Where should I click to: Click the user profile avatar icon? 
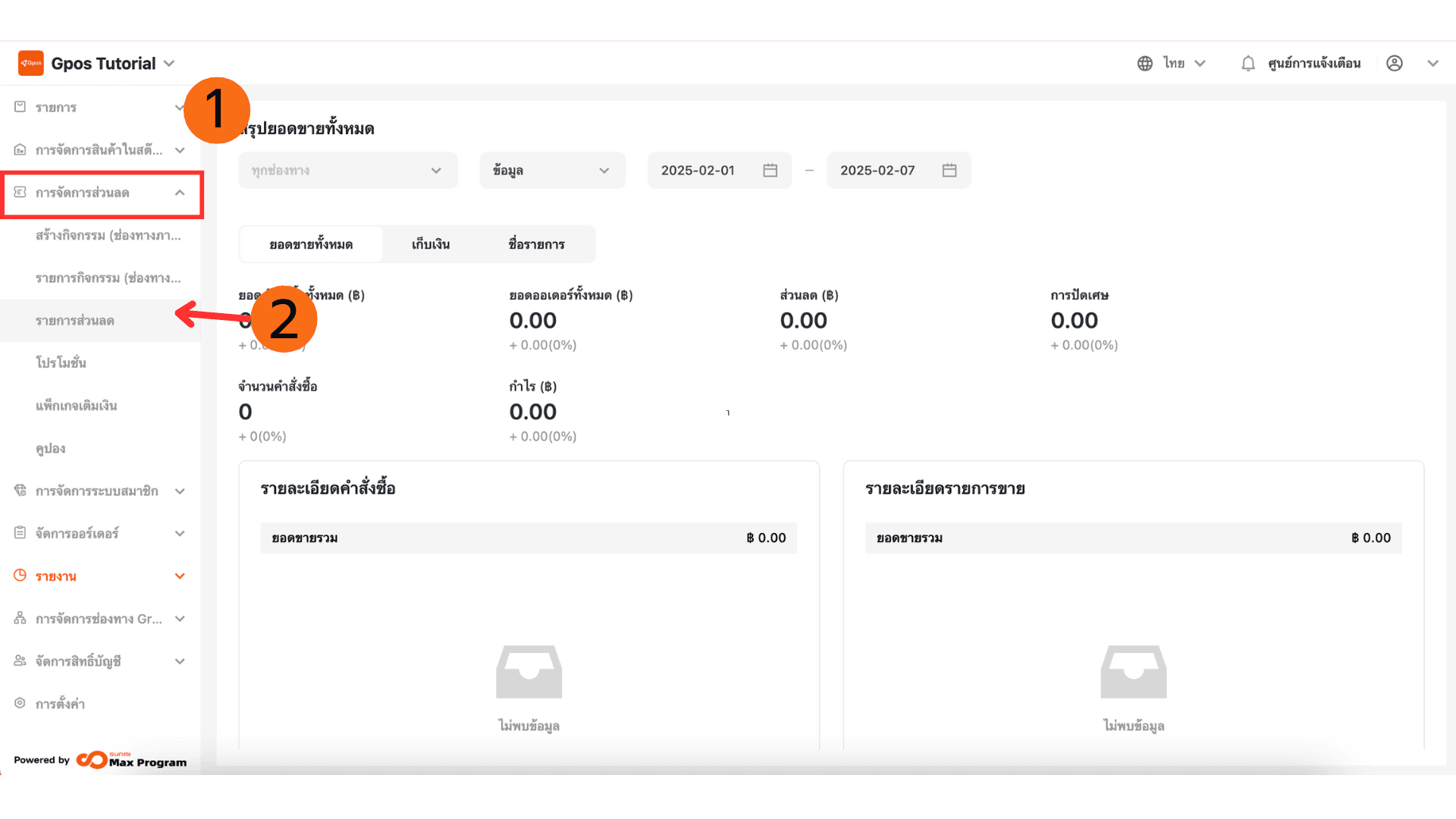point(1394,64)
